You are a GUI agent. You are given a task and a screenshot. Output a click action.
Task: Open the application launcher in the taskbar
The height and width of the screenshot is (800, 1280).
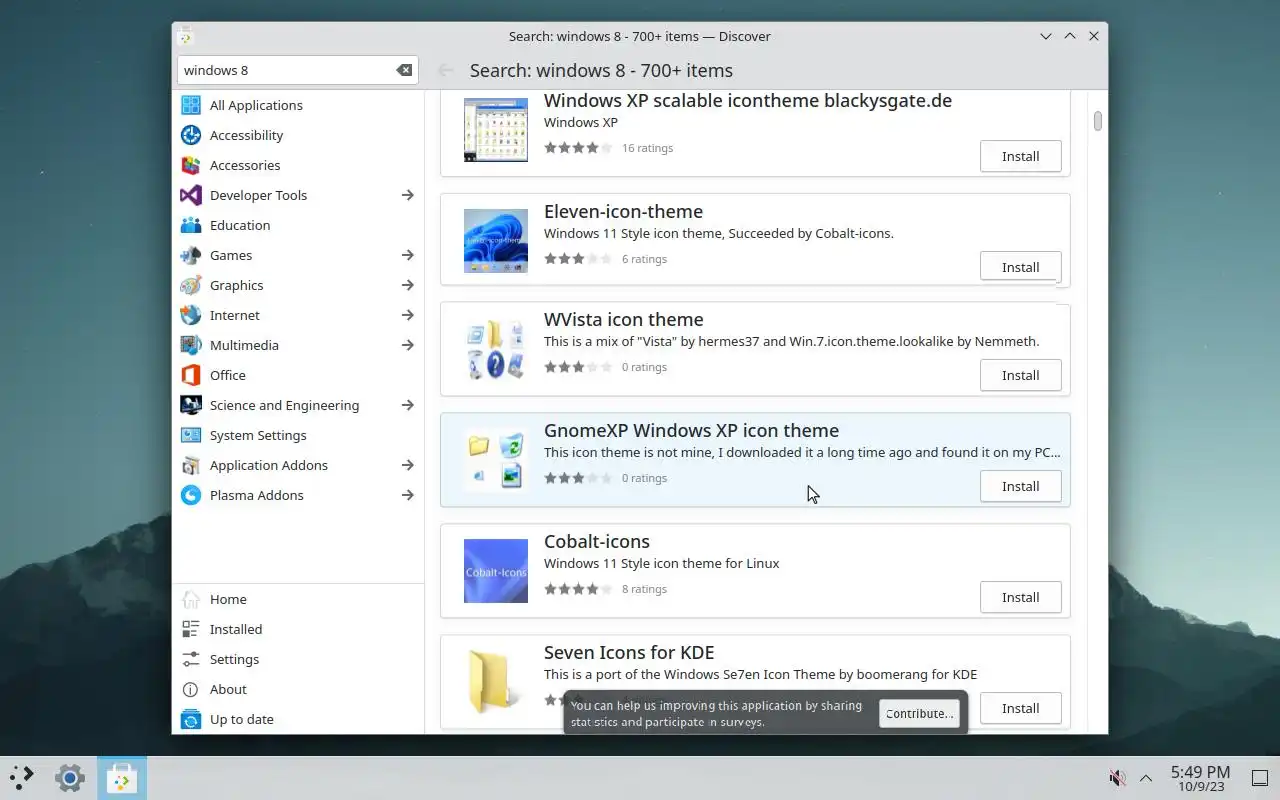click(22, 777)
